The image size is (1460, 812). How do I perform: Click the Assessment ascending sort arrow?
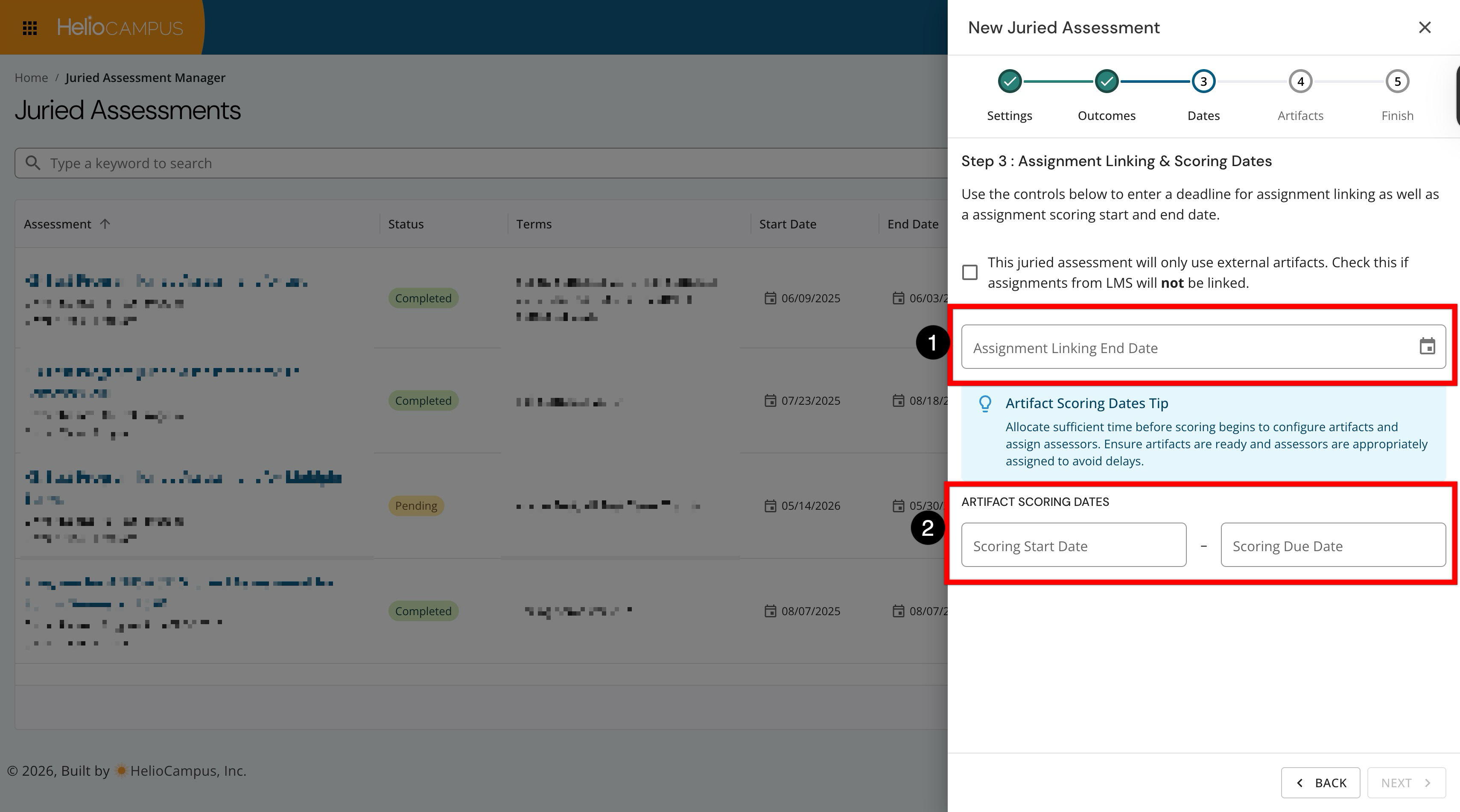point(105,224)
